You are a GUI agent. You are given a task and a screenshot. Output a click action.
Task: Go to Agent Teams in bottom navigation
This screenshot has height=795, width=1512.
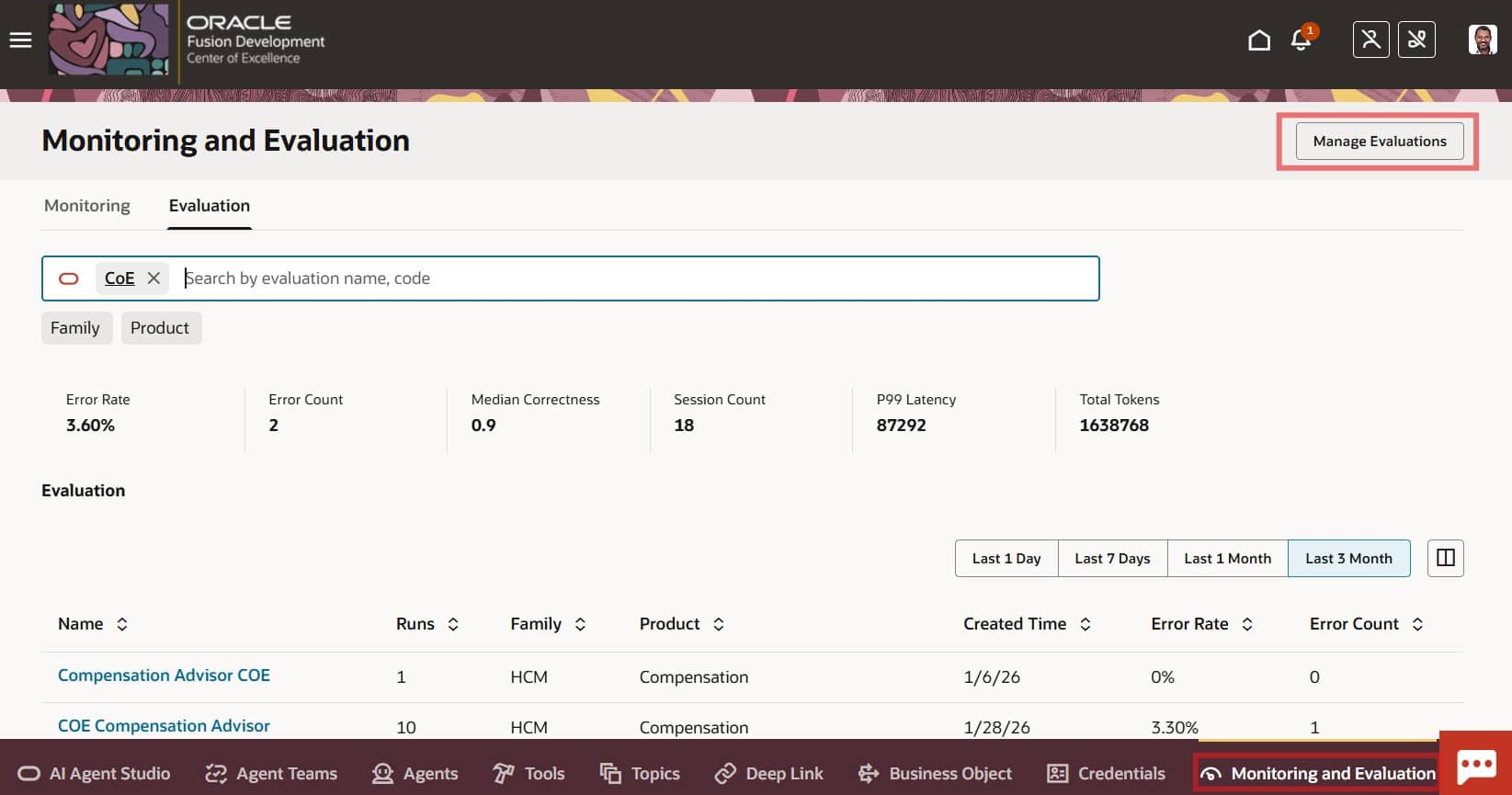pyautogui.click(x=272, y=774)
